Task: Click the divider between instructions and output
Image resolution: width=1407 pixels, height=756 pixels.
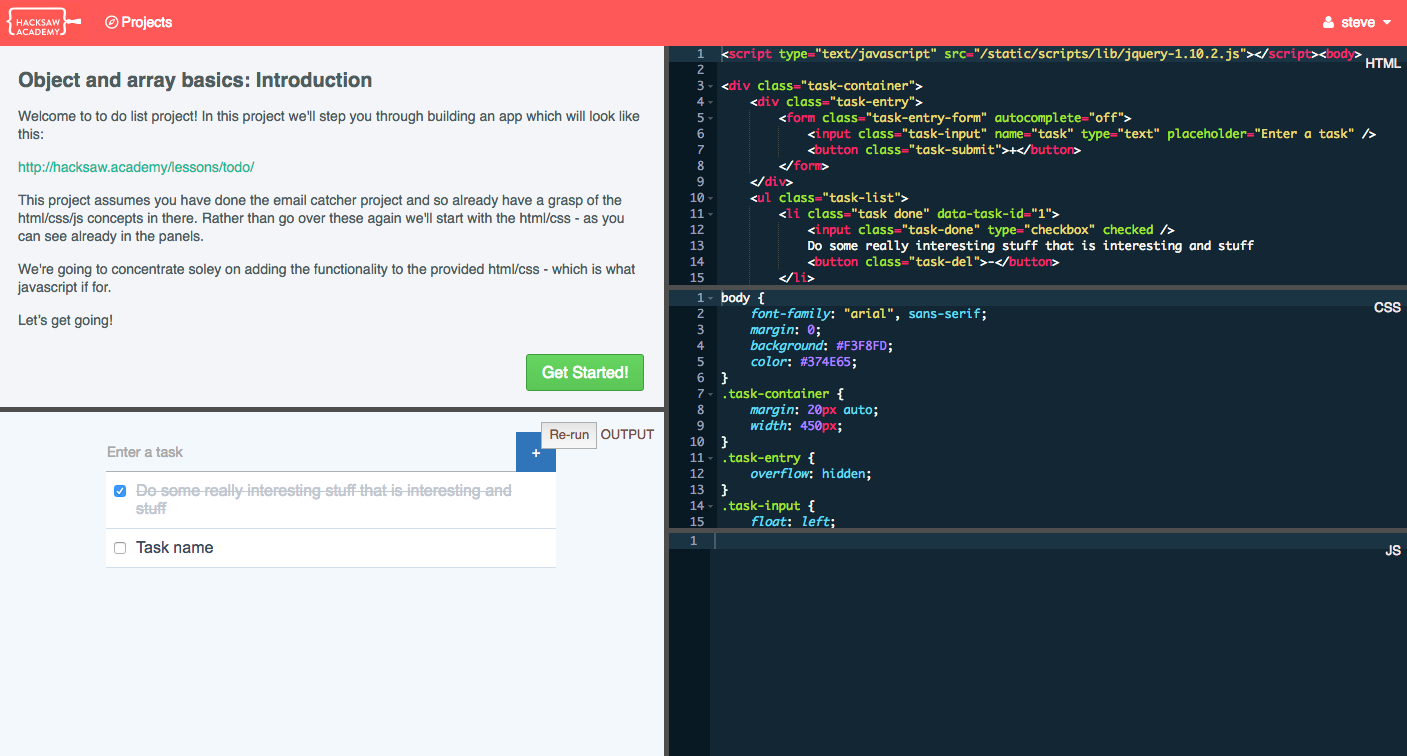Action: [x=332, y=409]
